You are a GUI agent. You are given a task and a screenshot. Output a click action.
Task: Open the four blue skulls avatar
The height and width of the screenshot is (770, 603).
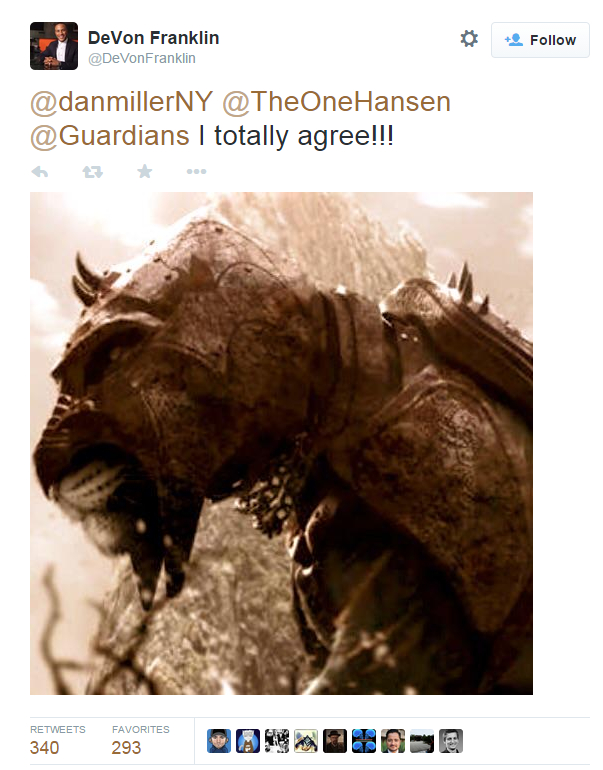tap(364, 741)
